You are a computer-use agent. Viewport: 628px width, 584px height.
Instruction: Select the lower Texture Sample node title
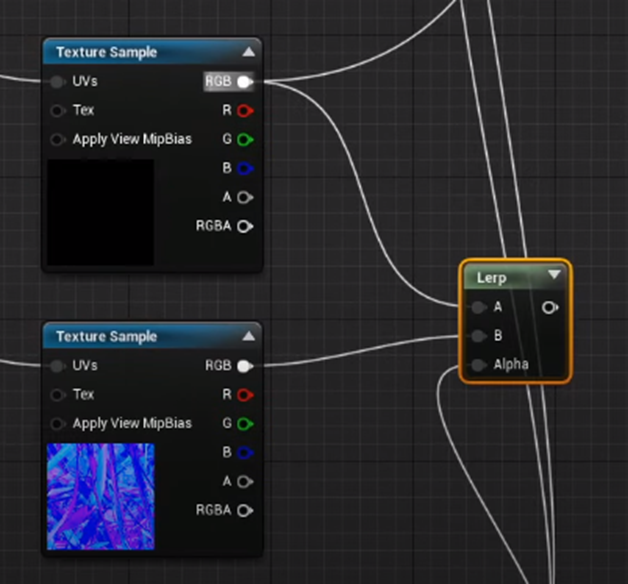tap(107, 336)
